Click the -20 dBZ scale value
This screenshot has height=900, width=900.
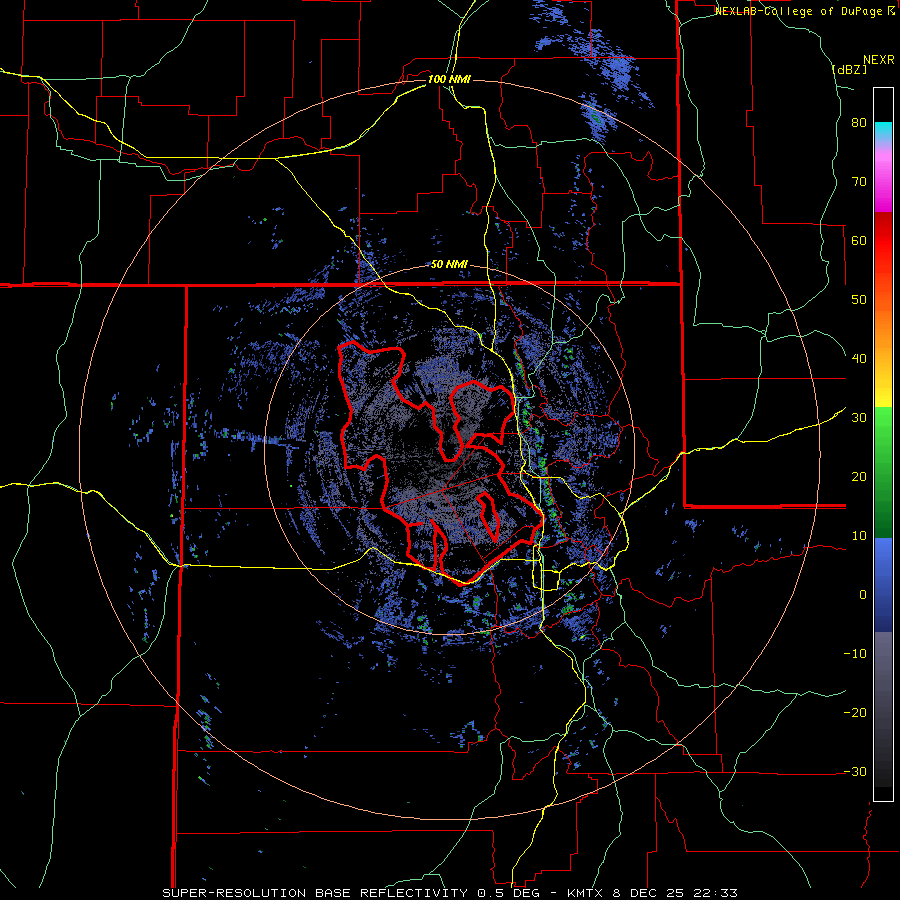pyautogui.click(x=855, y=713)
